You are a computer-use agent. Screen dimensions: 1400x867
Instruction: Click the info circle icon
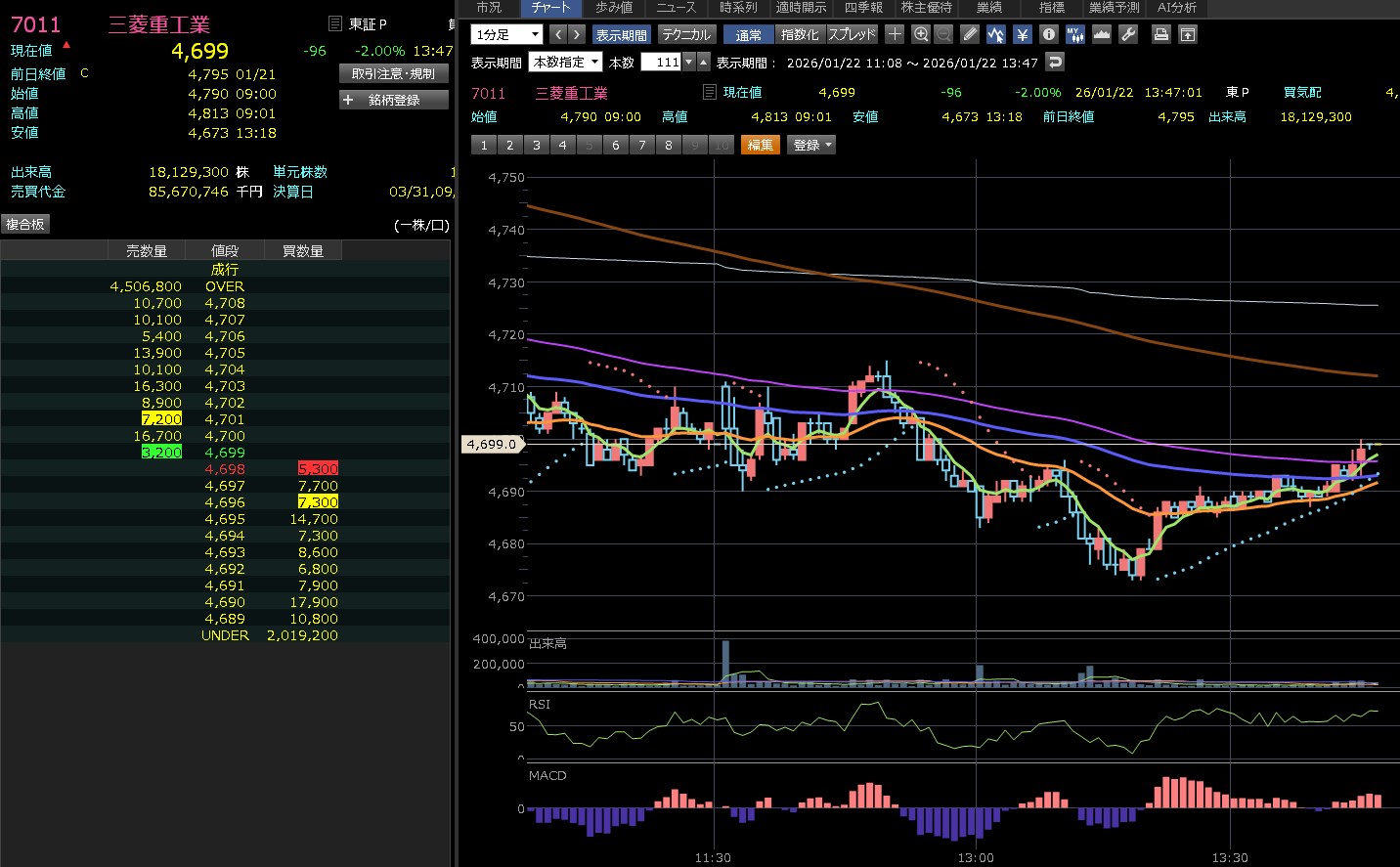1049,34
